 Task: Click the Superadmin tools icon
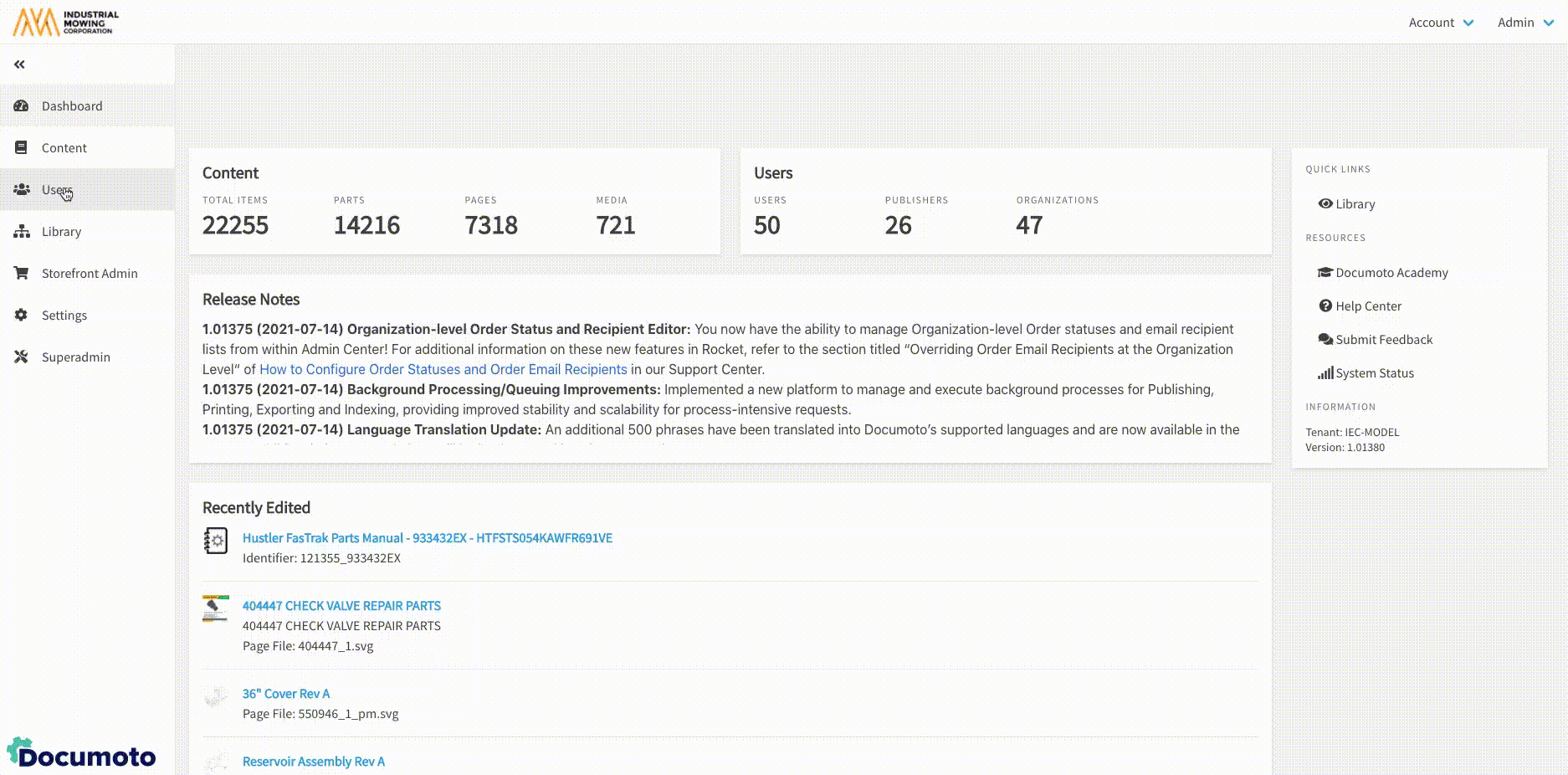[x=22, y=357]
